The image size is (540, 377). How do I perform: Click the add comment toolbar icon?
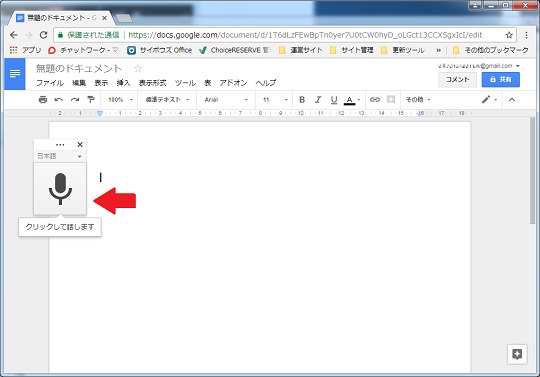coord(391,100)
